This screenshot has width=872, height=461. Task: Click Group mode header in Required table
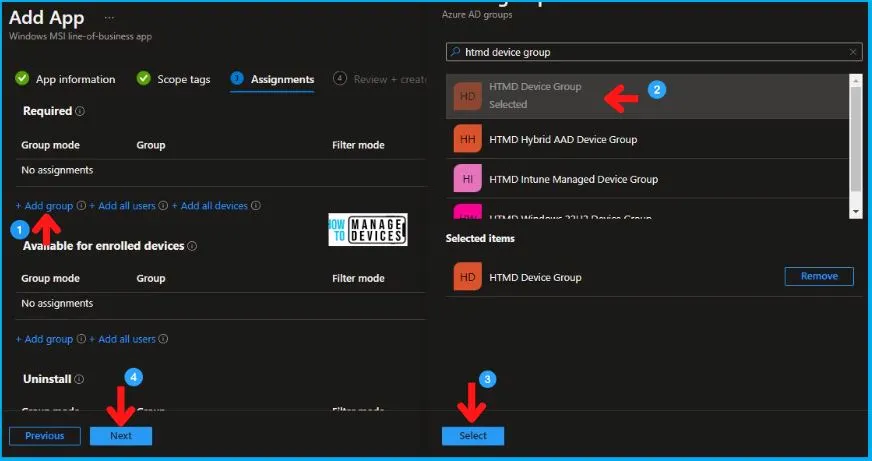[50, 145]
